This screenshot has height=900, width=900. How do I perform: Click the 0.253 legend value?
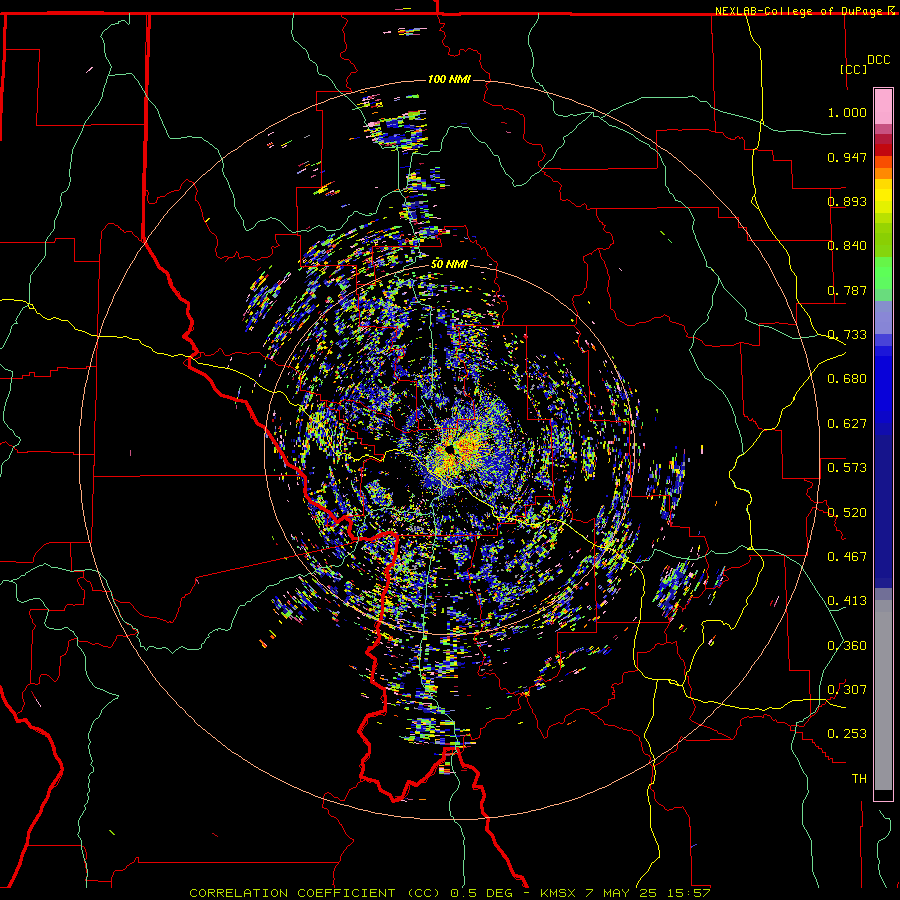[847, 734]
